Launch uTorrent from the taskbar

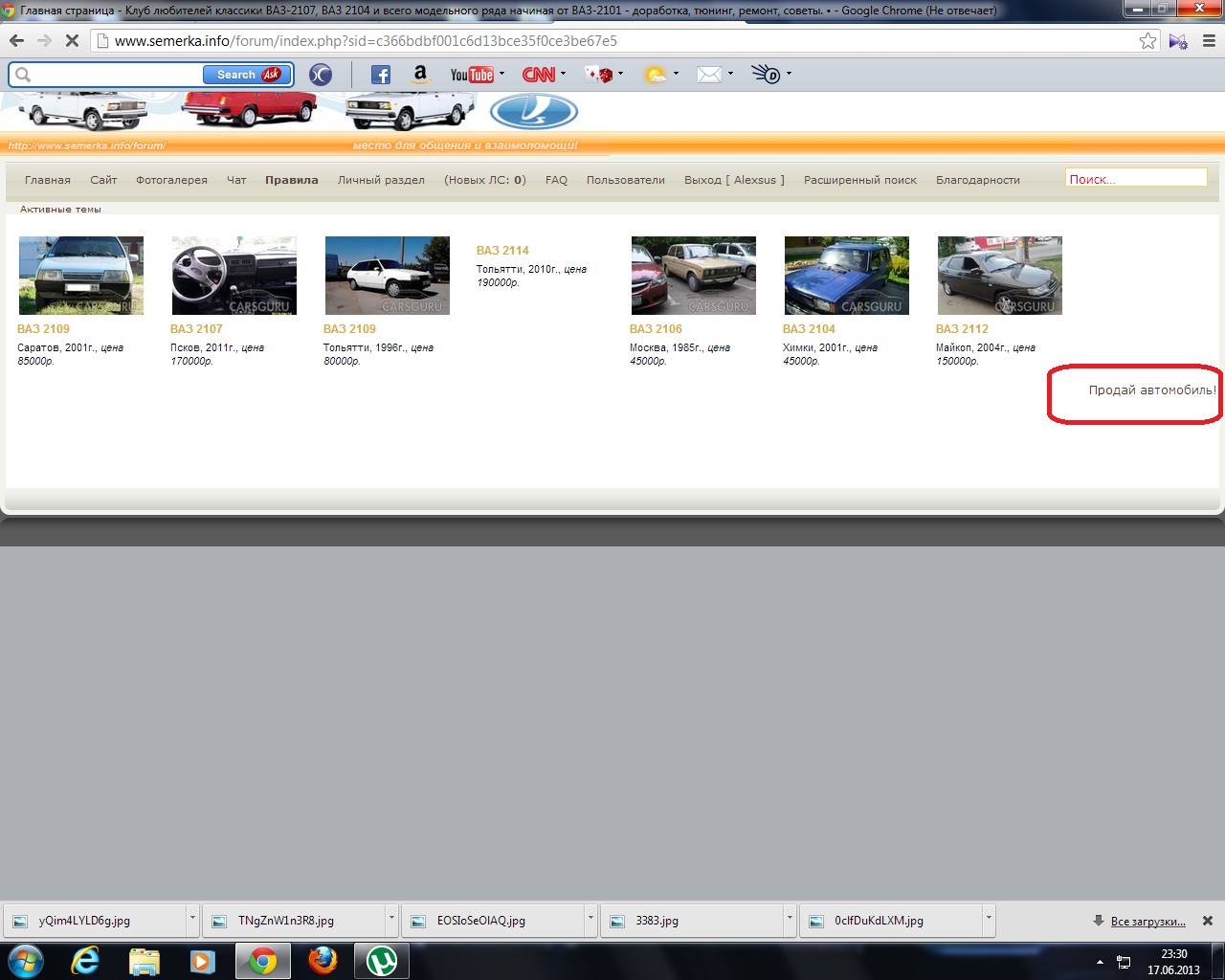point(382,960)
